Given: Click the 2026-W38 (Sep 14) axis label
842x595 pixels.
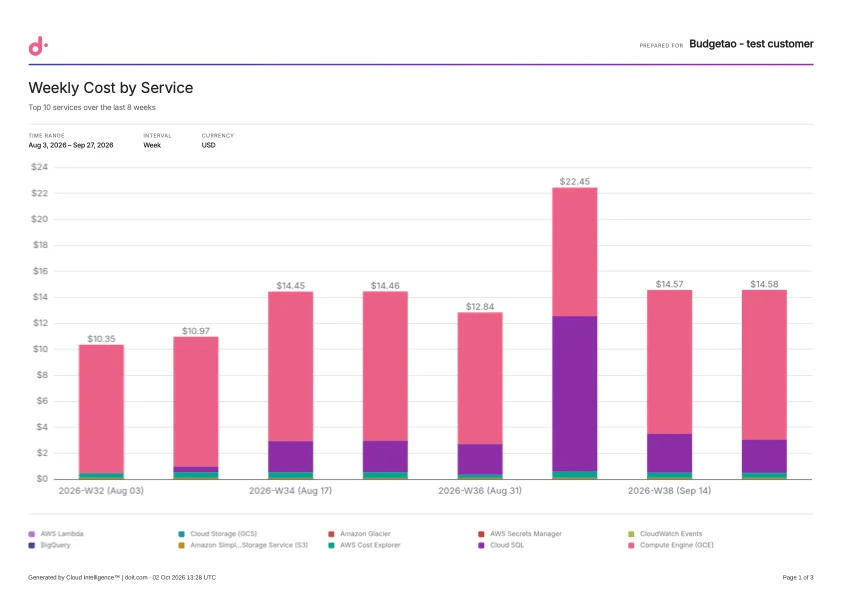Looking at the screenshot, I should 669,490.
